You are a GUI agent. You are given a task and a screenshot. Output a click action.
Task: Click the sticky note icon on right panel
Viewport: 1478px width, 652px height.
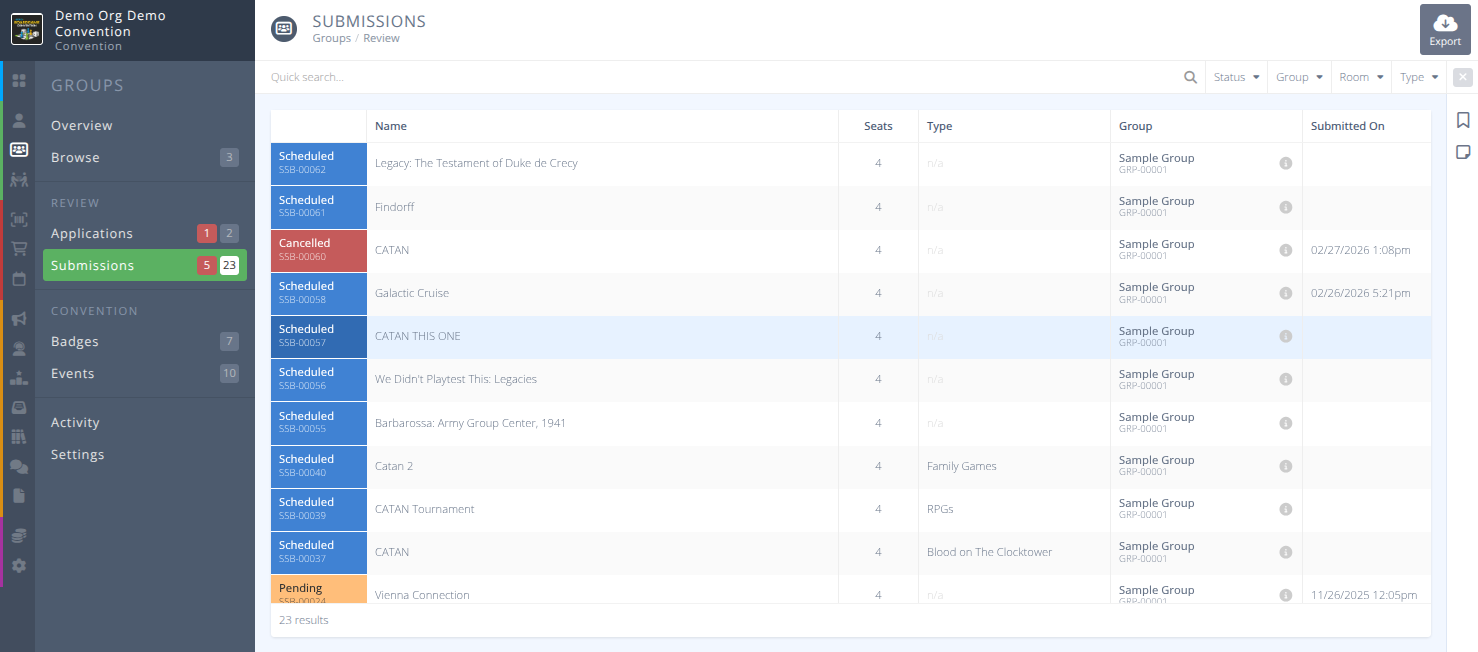pyautogui.click(x=1463, y=152)
